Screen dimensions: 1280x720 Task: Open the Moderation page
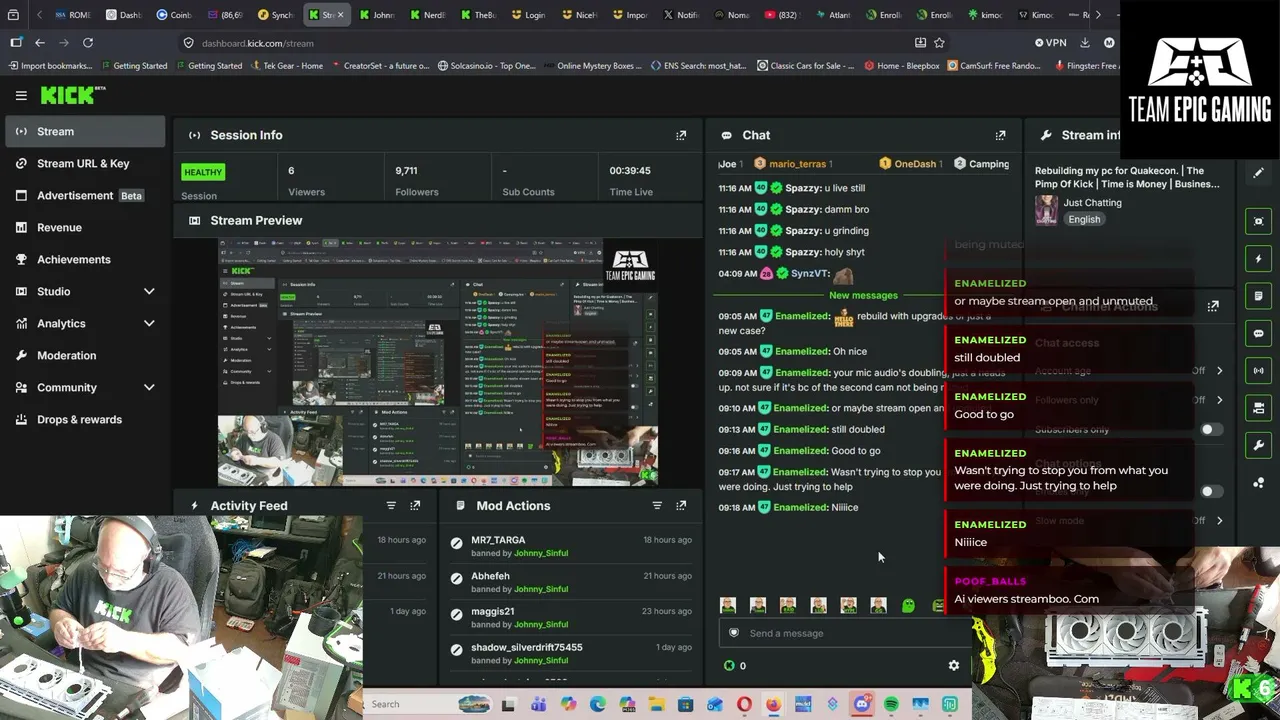[85, 355]
